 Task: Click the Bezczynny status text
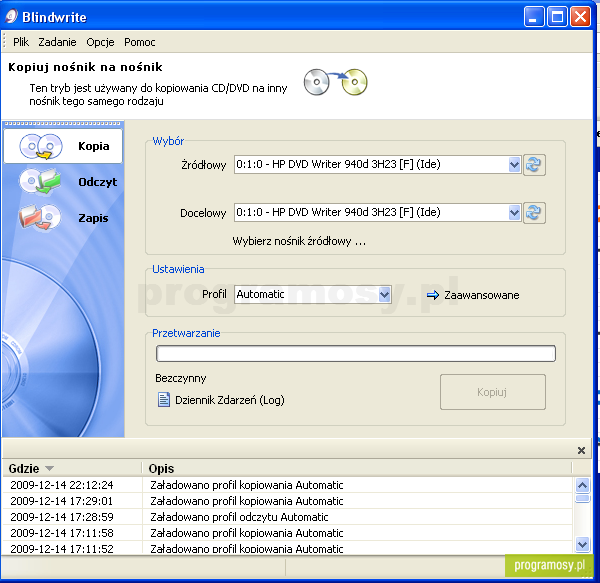[x=181, y=378]
